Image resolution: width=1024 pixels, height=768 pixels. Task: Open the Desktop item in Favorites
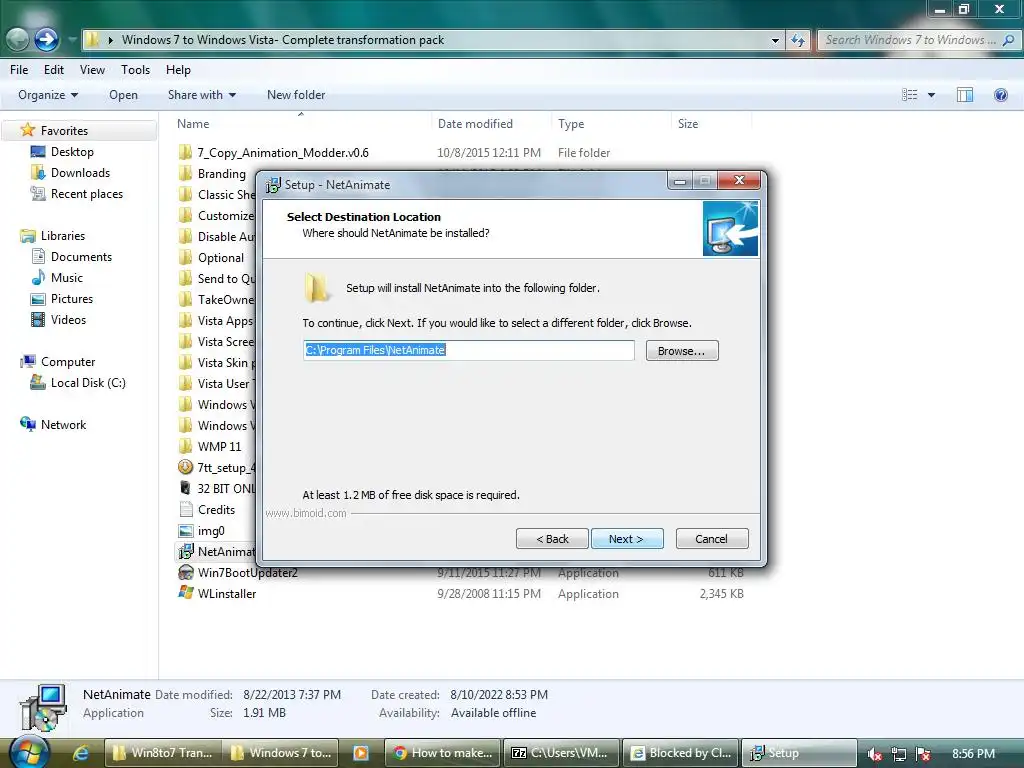[x=72, y=152]
